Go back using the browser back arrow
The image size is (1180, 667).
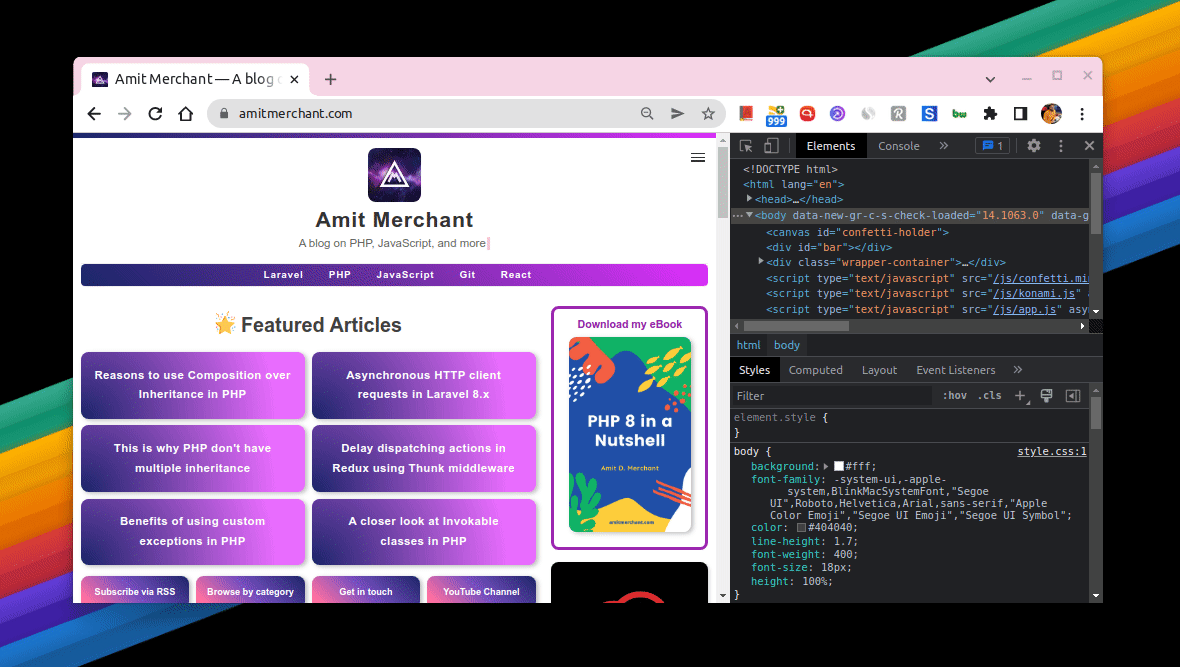pyautogui.click(x=94, y=114)
